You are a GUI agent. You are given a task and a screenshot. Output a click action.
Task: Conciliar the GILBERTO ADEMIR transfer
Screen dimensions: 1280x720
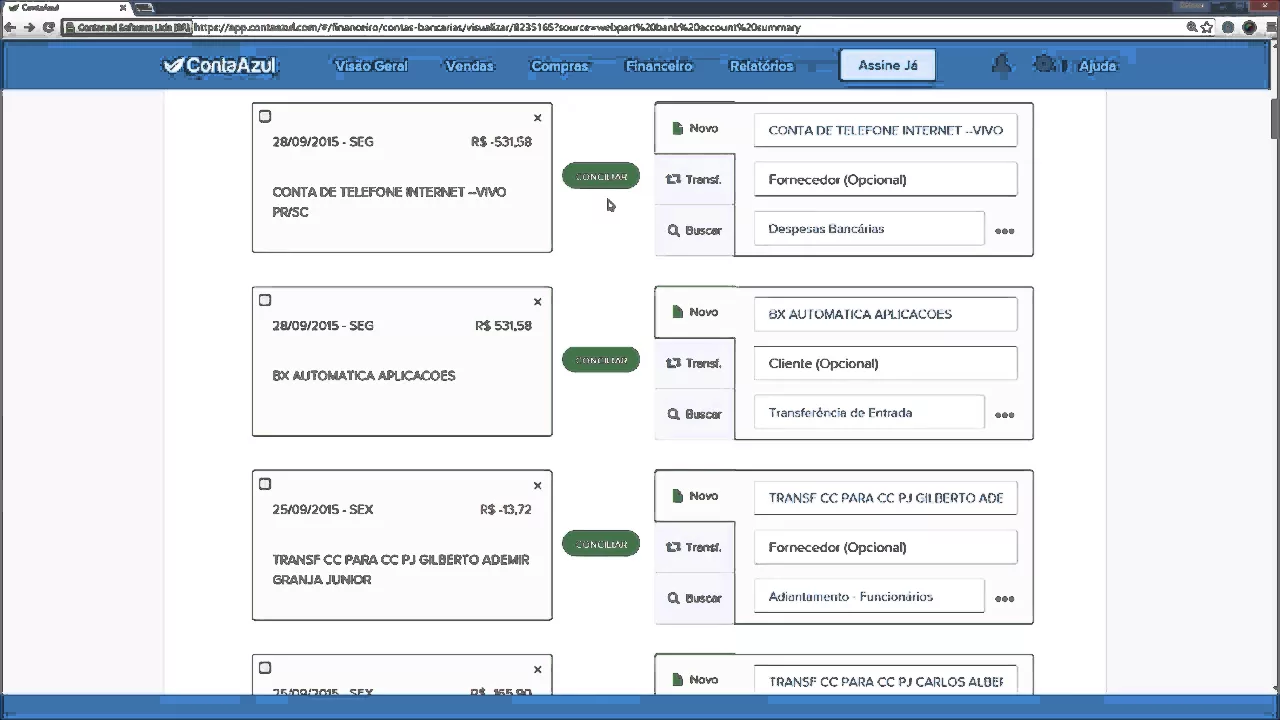[601, 544]
